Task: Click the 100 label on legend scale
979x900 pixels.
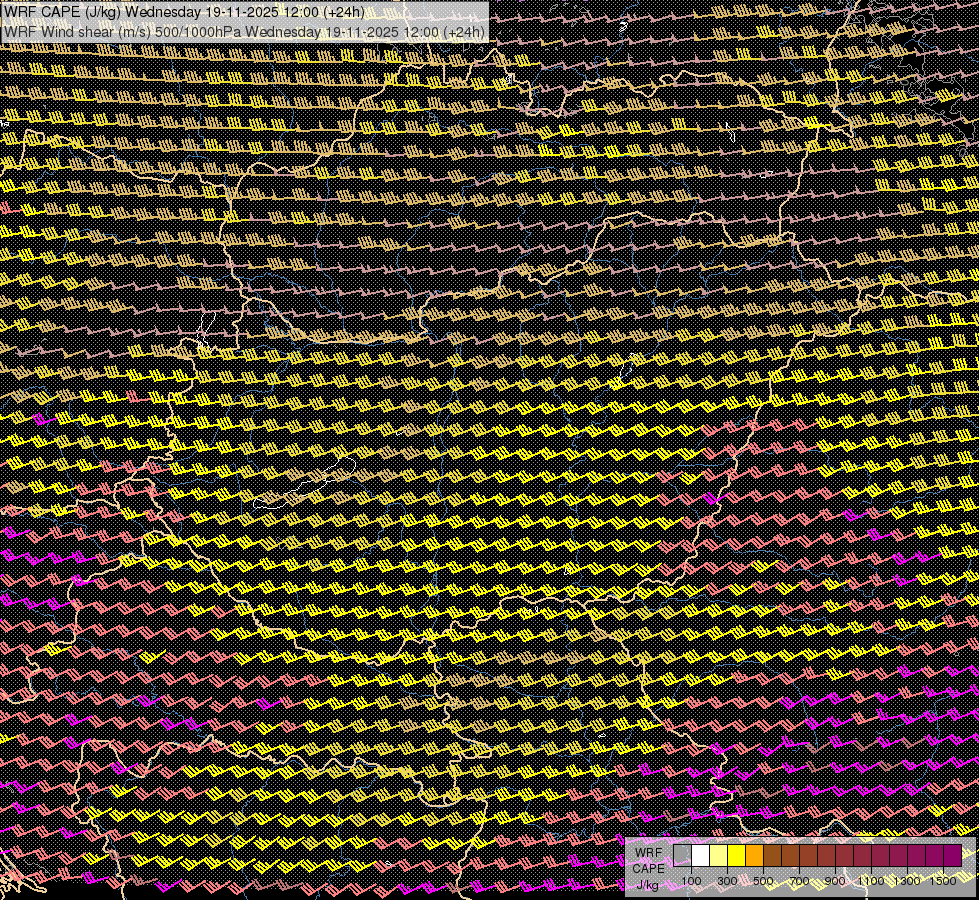Action: pyautogui.click(x=691, y=881)
